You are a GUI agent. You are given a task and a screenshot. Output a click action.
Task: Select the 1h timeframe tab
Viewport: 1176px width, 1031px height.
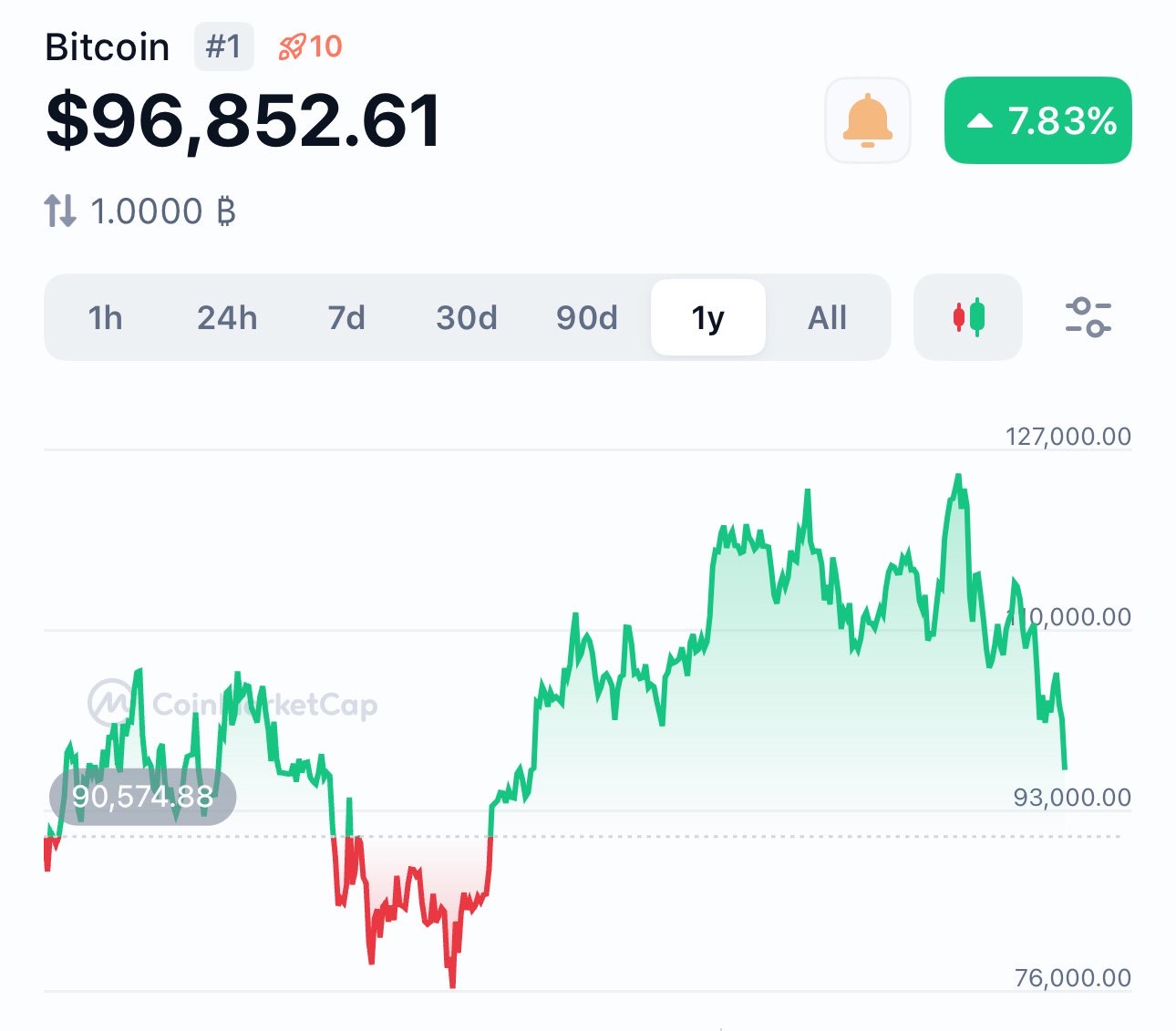point(105,318)
